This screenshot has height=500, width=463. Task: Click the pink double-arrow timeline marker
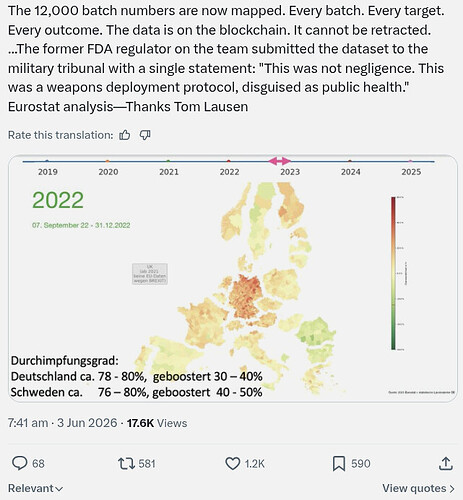(279, 161)
